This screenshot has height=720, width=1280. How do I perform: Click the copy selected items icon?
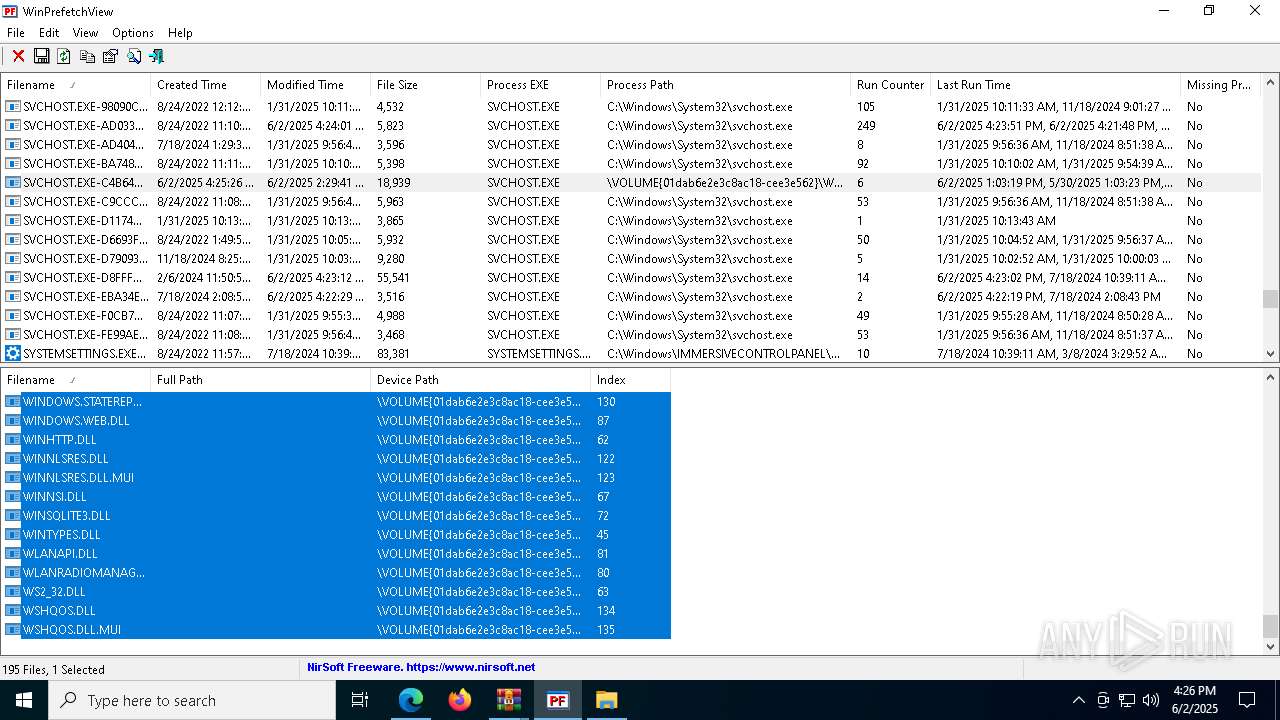click(87, 57)
